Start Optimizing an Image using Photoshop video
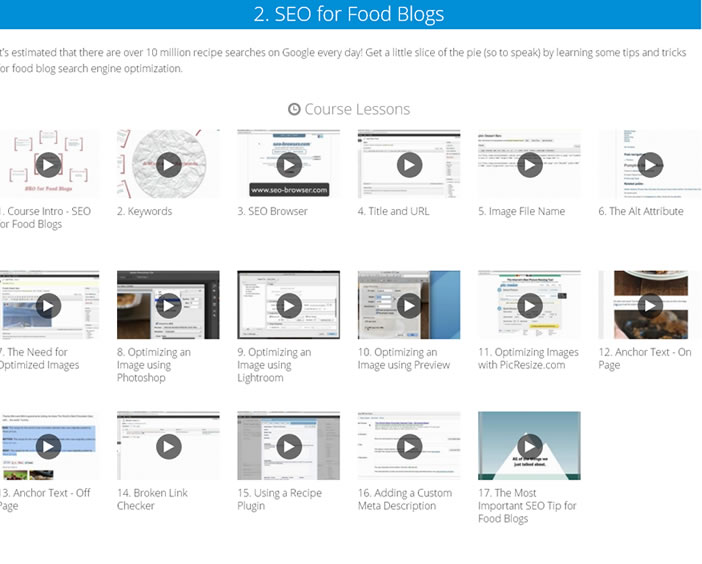Viewport: 702px width, 564px height. coord(168,306)
